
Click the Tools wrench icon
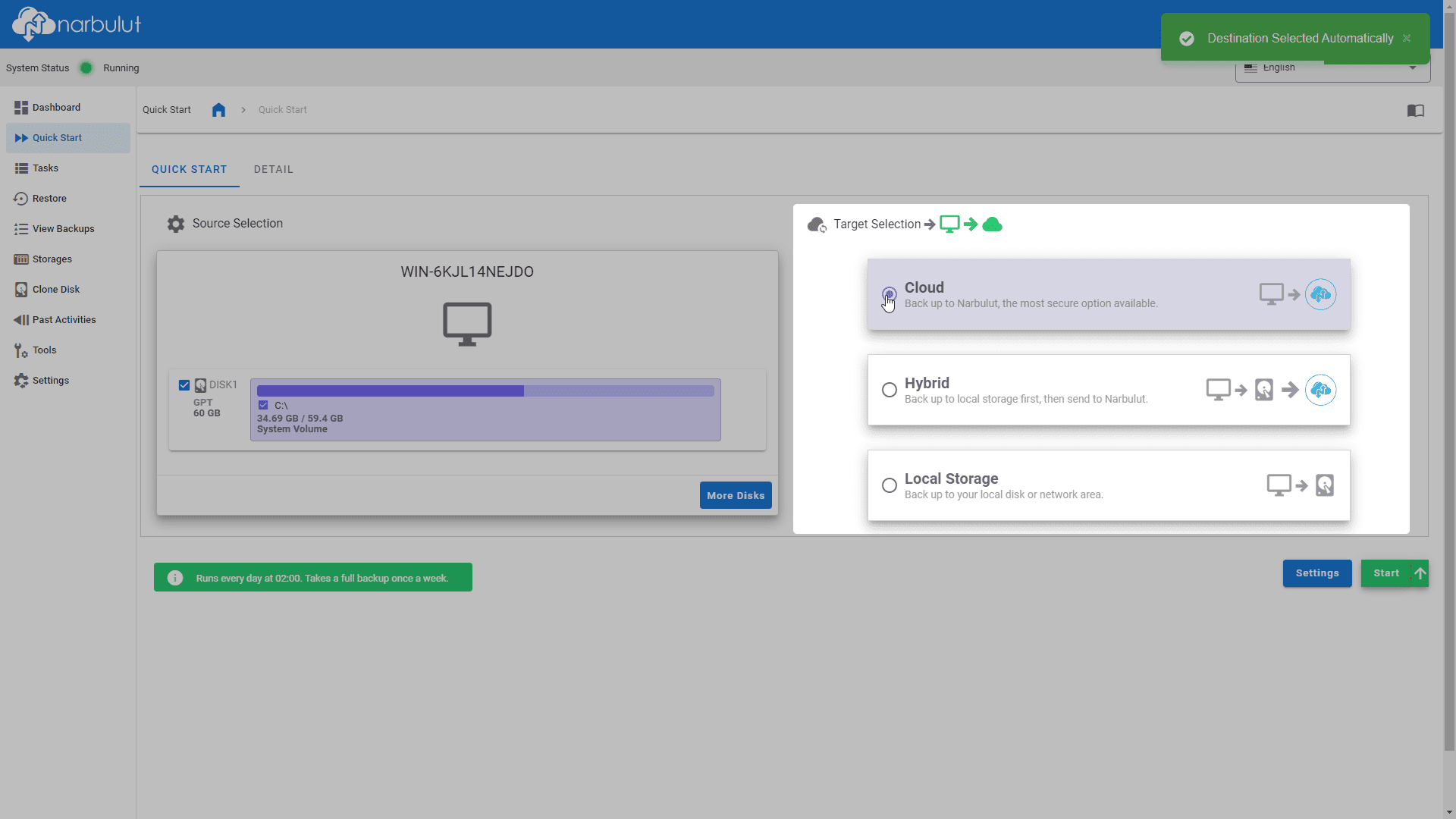pyautogui.click(x=20, y=350)
